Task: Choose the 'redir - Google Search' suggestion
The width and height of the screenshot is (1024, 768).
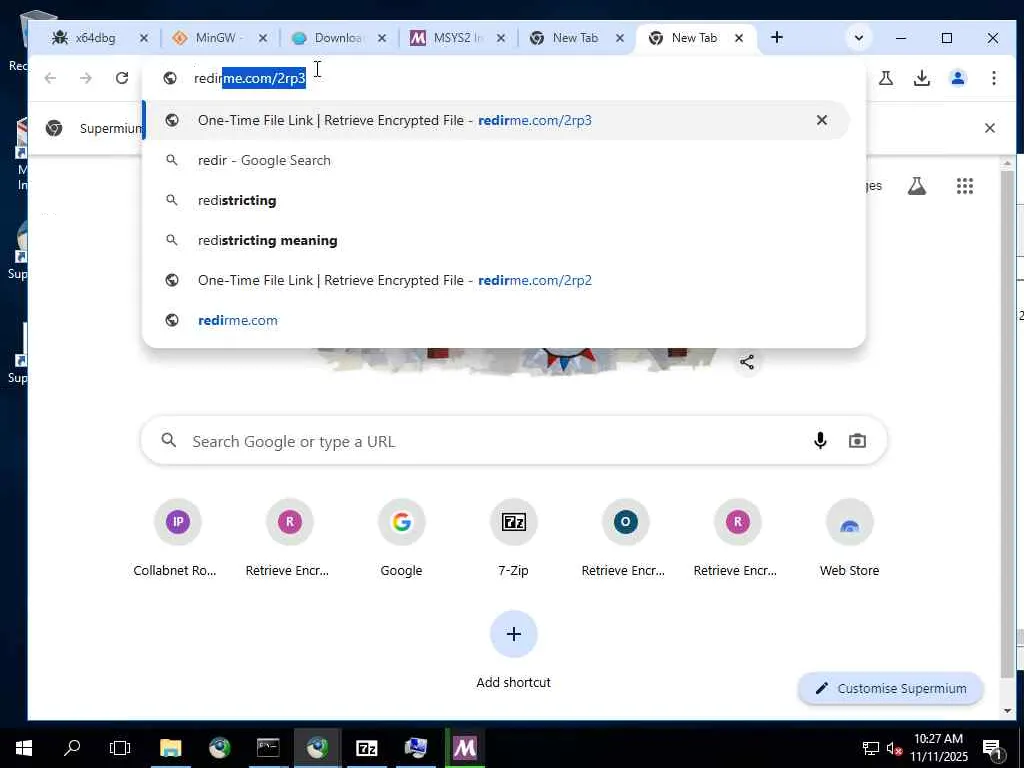Action: (x=496, y=160)
